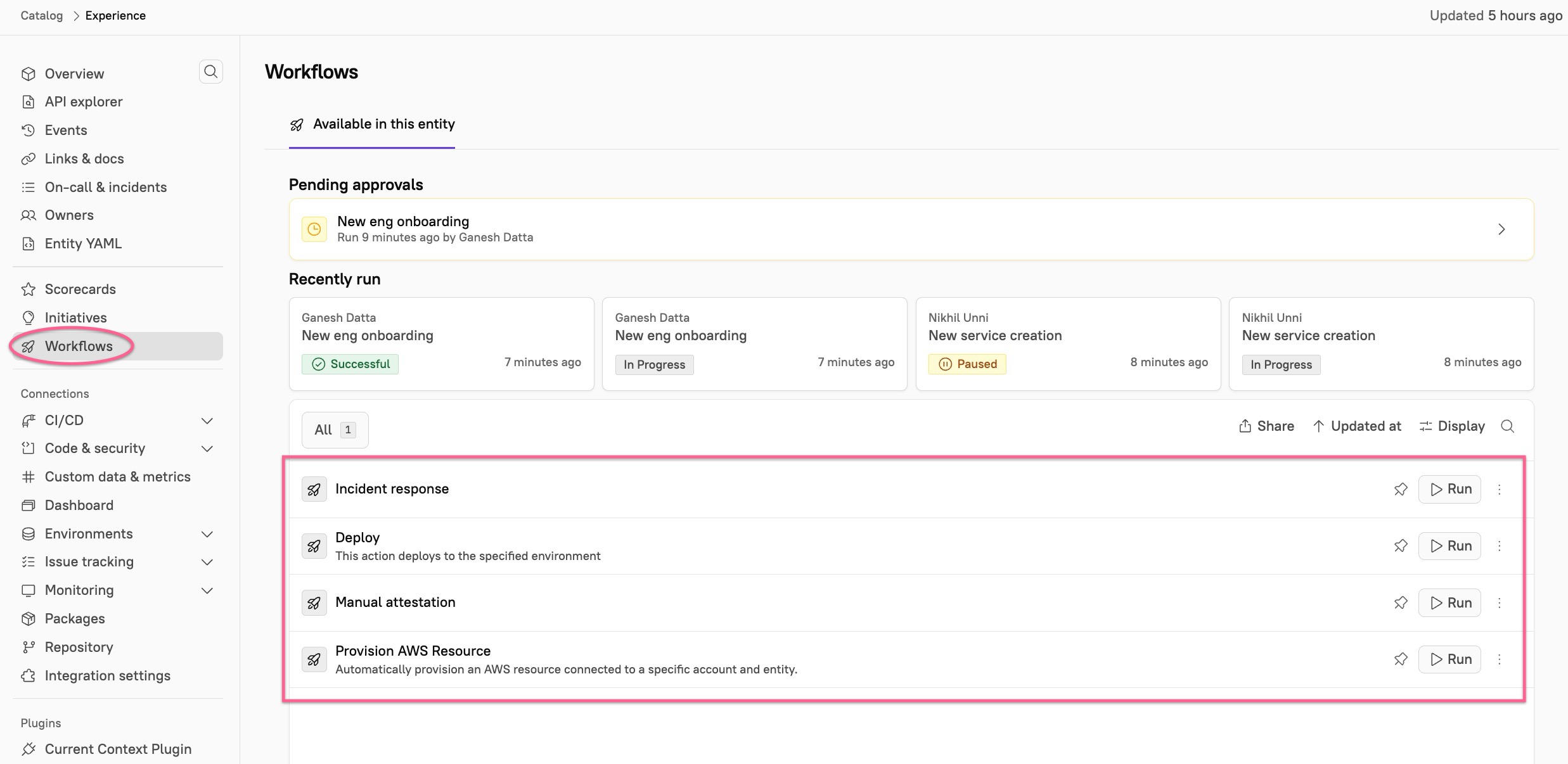Click search icon in workflows list toolbar
Screen dimensions: 1568x764
pos(1508,426)
